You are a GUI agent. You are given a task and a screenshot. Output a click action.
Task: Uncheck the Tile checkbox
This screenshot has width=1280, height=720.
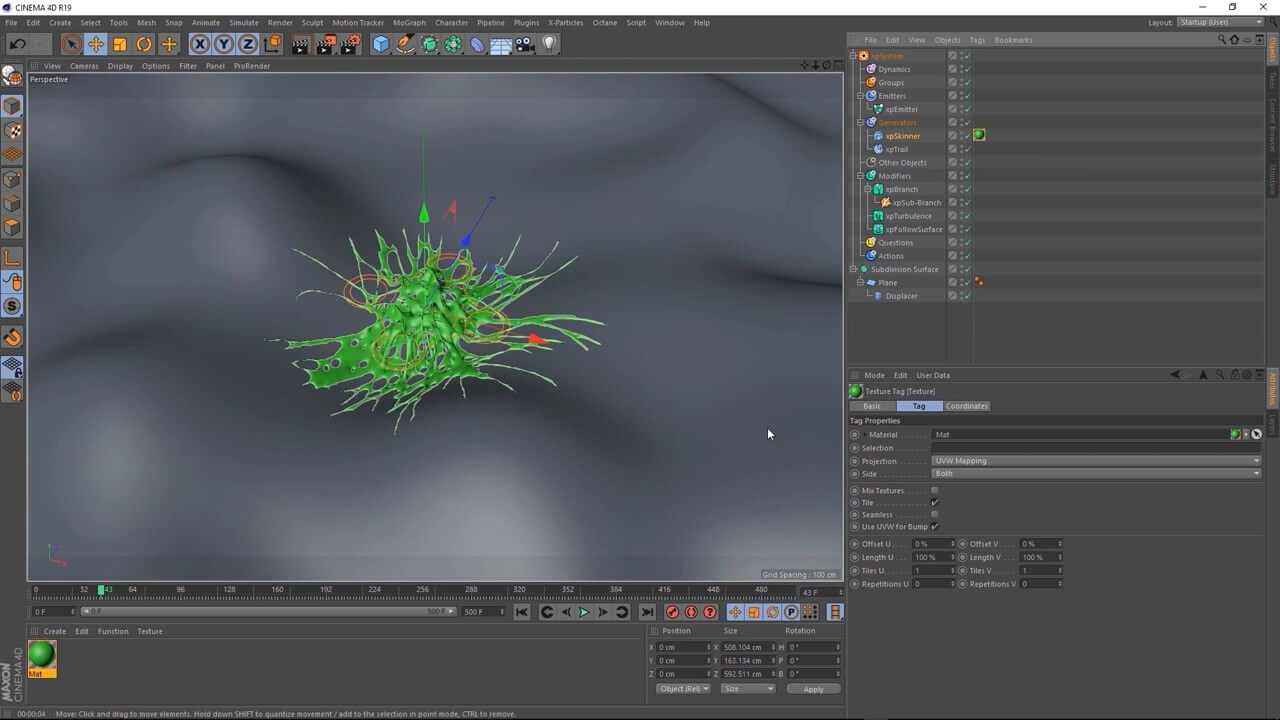pyautogui.click(x=935, y=503)
